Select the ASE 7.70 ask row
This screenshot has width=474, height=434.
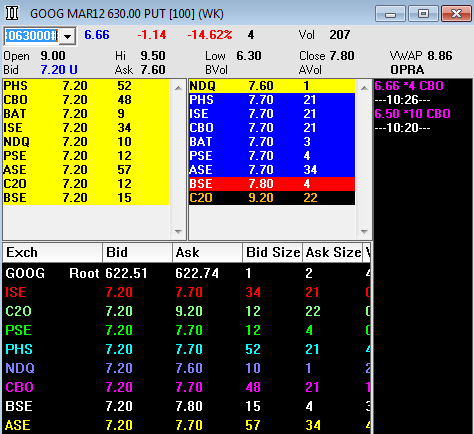[272, 170]
